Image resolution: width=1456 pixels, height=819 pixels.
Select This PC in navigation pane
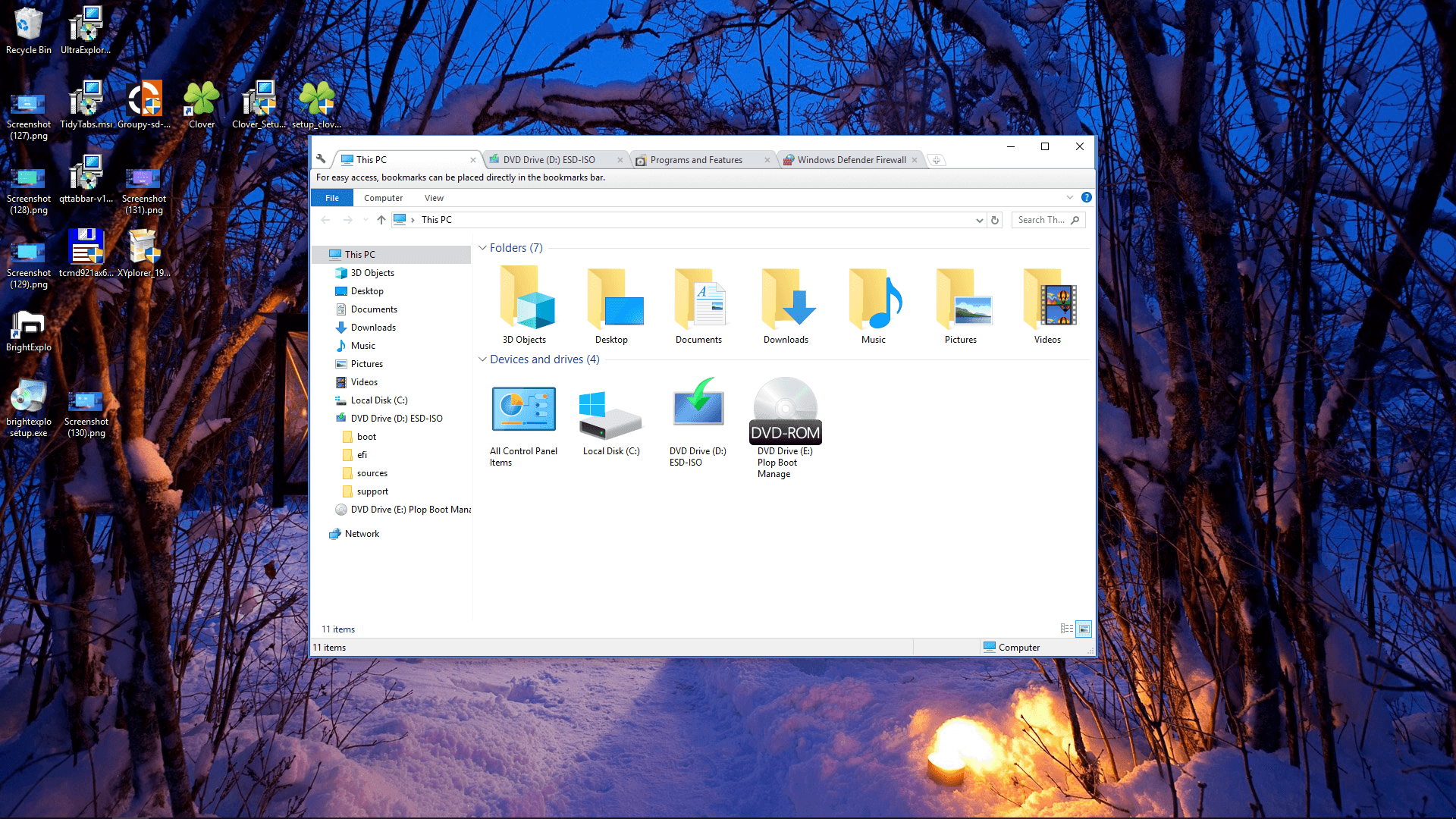pyautogui.click(x=391, y=255)
